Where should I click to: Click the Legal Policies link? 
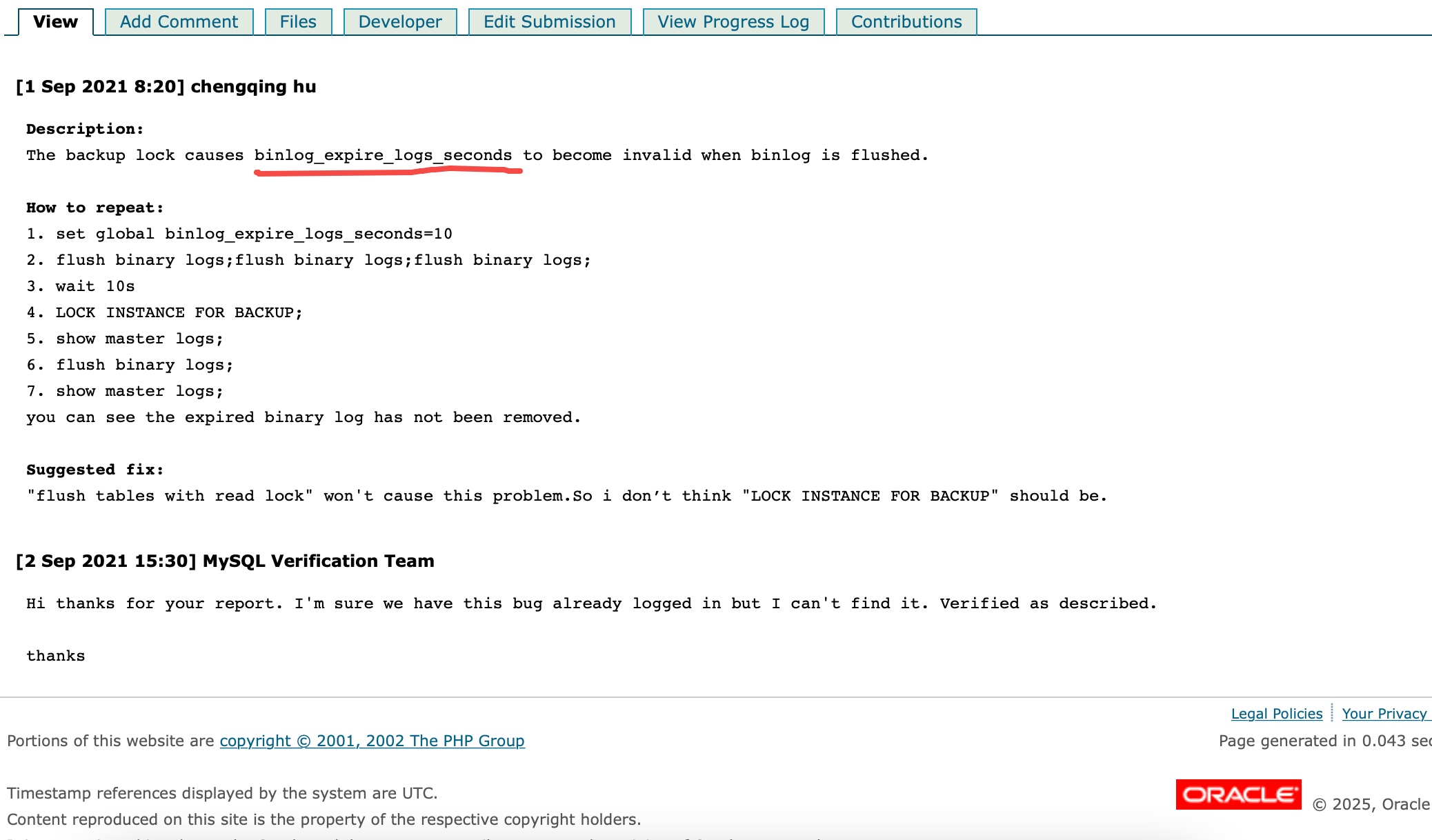[1276, 714]
